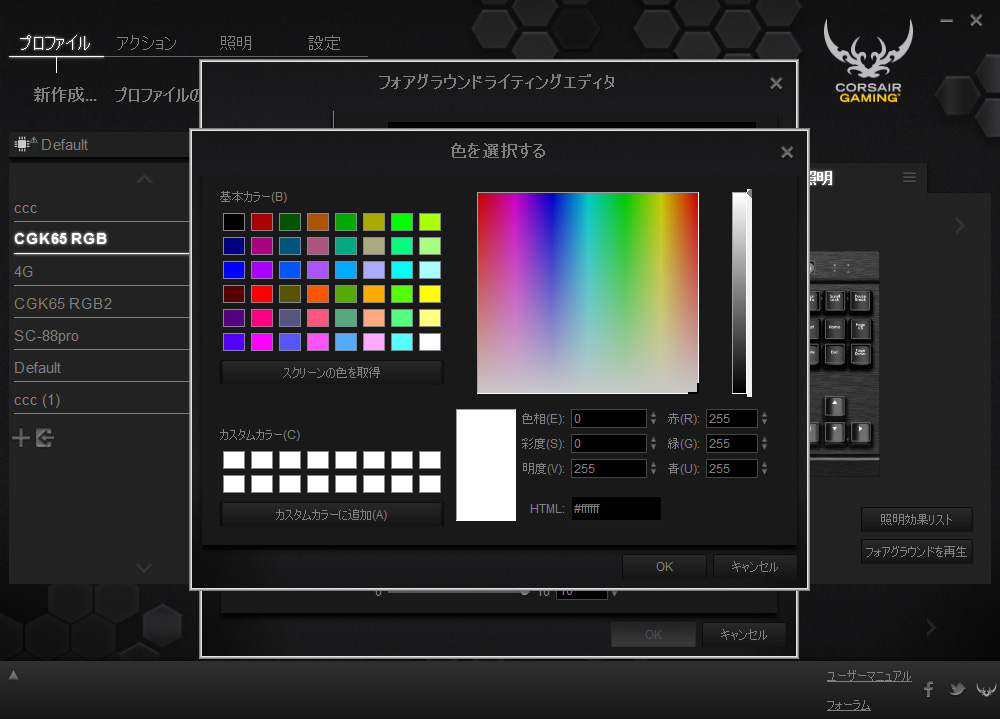Viewport: 1000px width, 719px height.
Task: Select the ccc profile at list top
Action: coord(101,208)
